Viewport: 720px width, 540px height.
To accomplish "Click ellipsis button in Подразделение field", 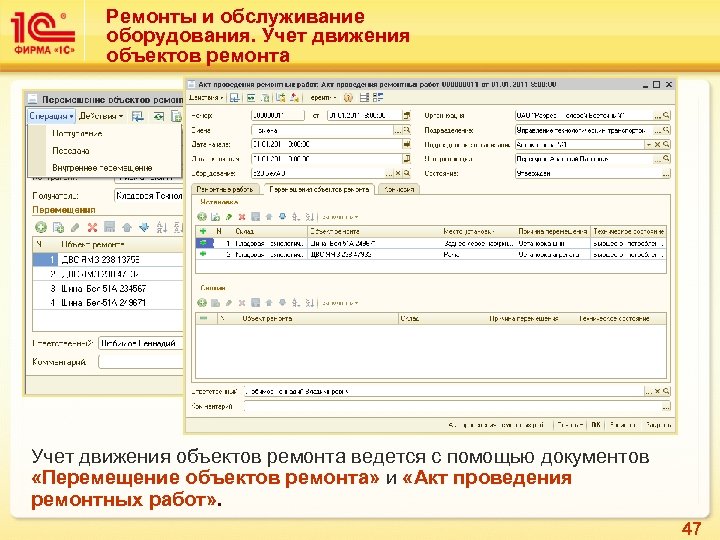I will click(658, 130).
